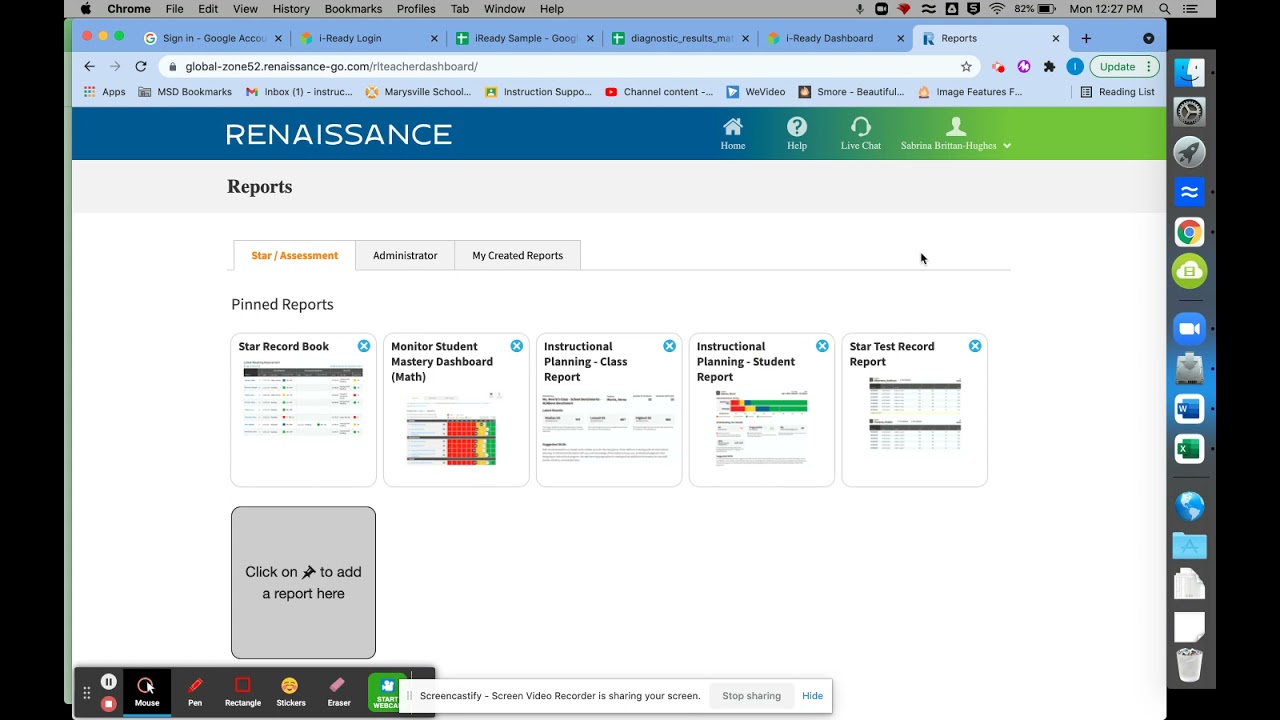Open Sabrina Brittan-Hughes user menu
The image size is (1280, 720).
tap(956, 134)
